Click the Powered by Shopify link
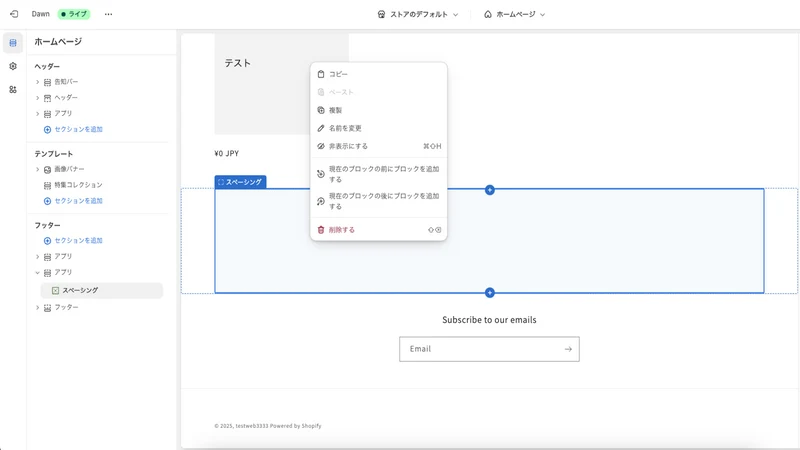This screenshot has width=800, height=450. tap(296, 426)
